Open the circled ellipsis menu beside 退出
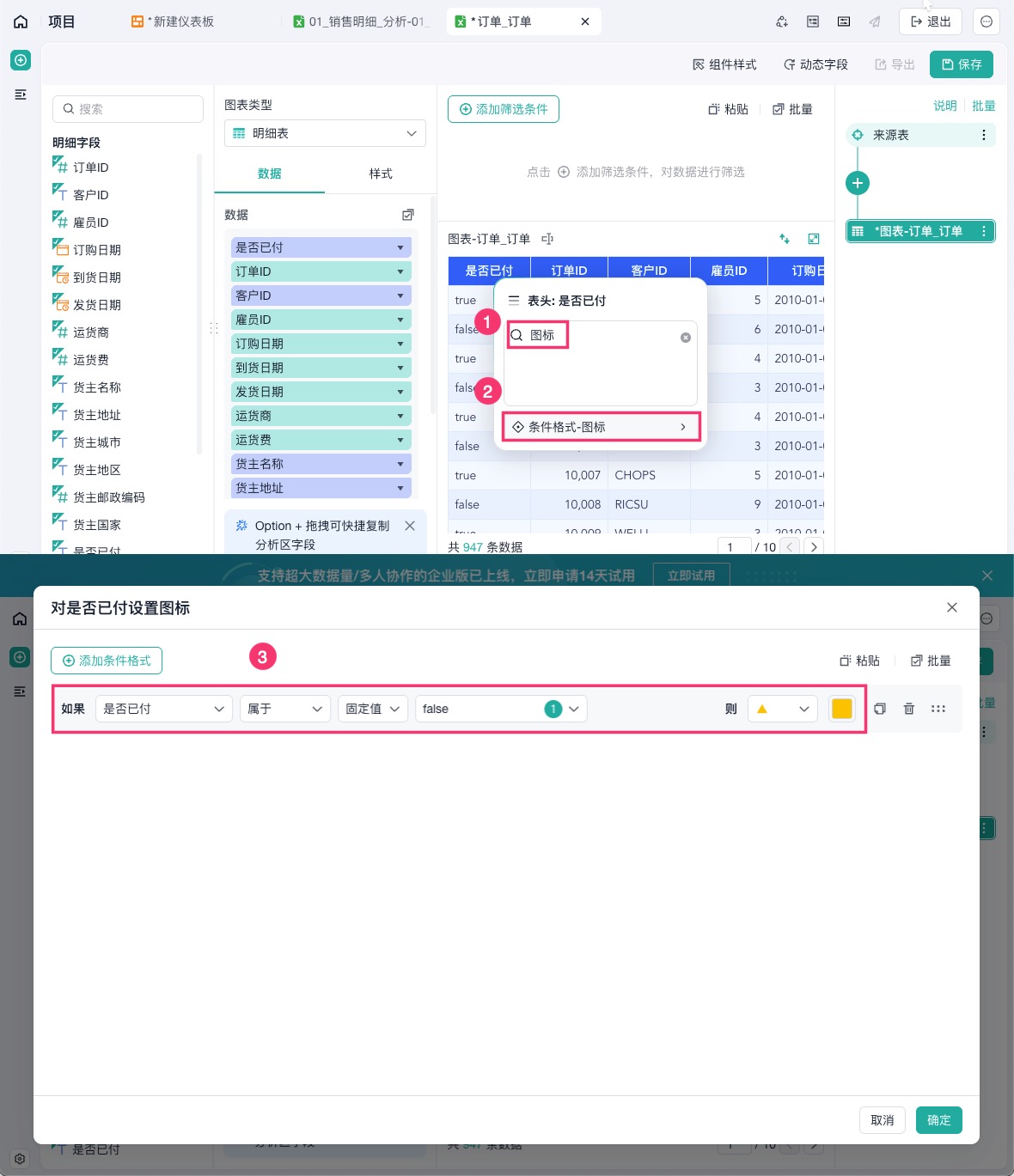This screenshot has height=1176, width=1014. point(987,21)
